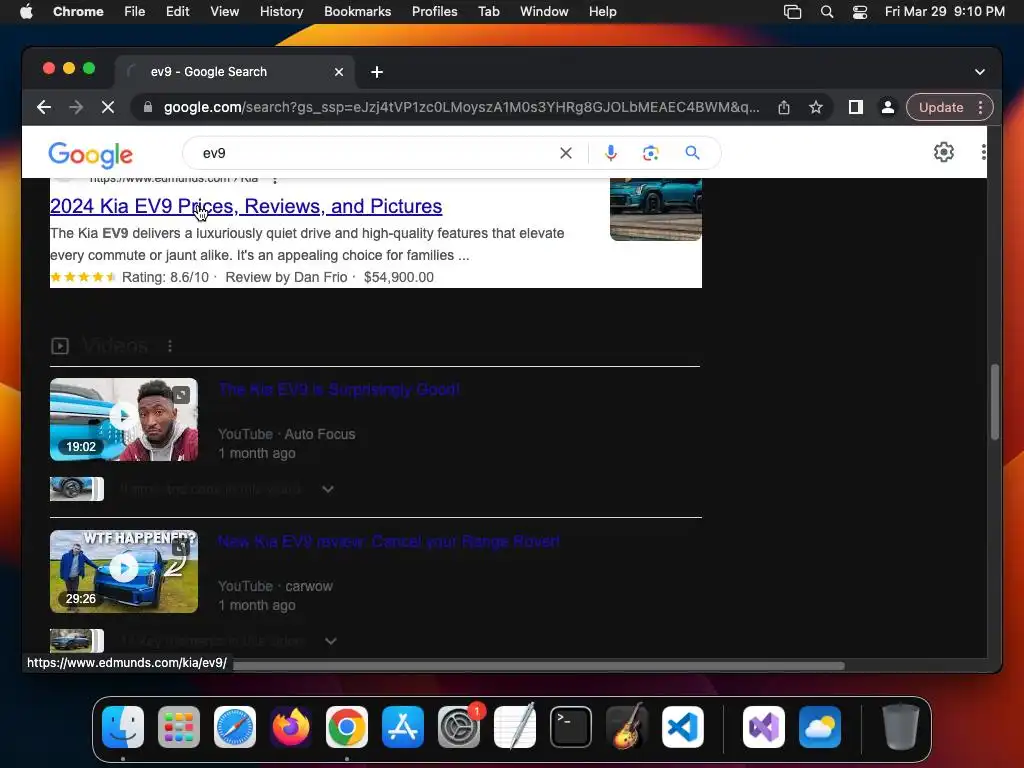Open the Chrome menu in menu bar
The width and height of the screenshot is (1024, 768).
pos(78,12)
